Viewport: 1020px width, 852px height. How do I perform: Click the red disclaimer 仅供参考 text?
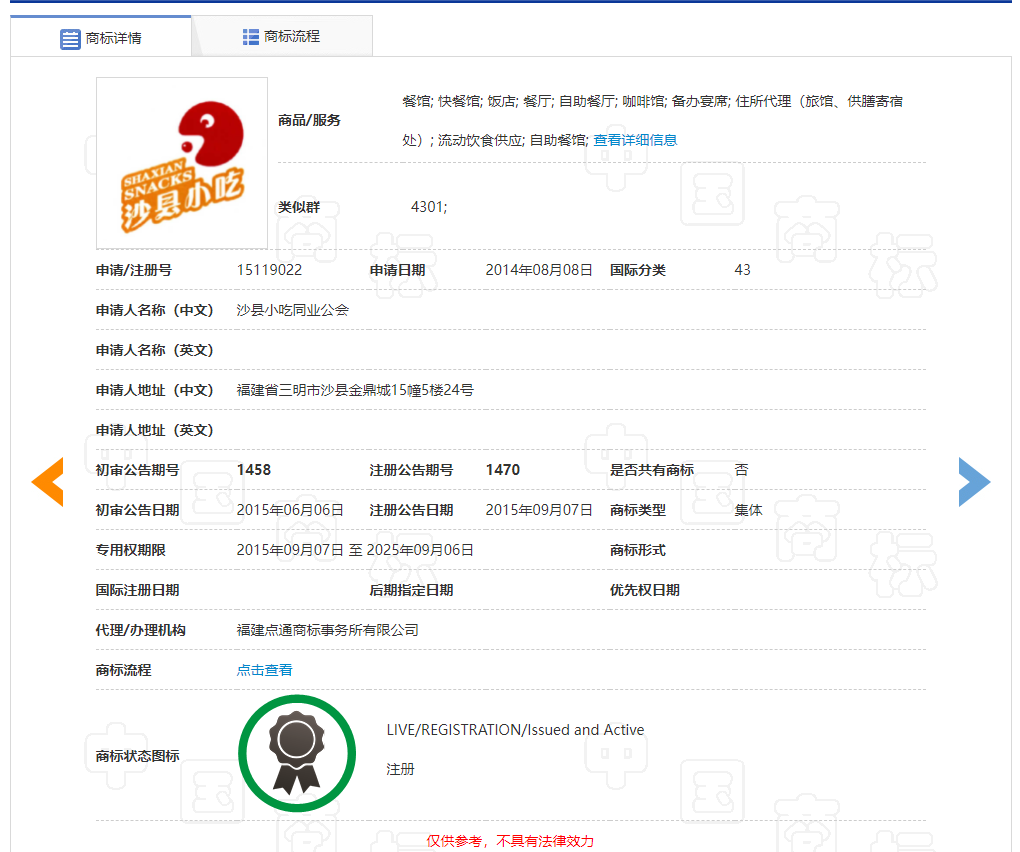(510, 841)
